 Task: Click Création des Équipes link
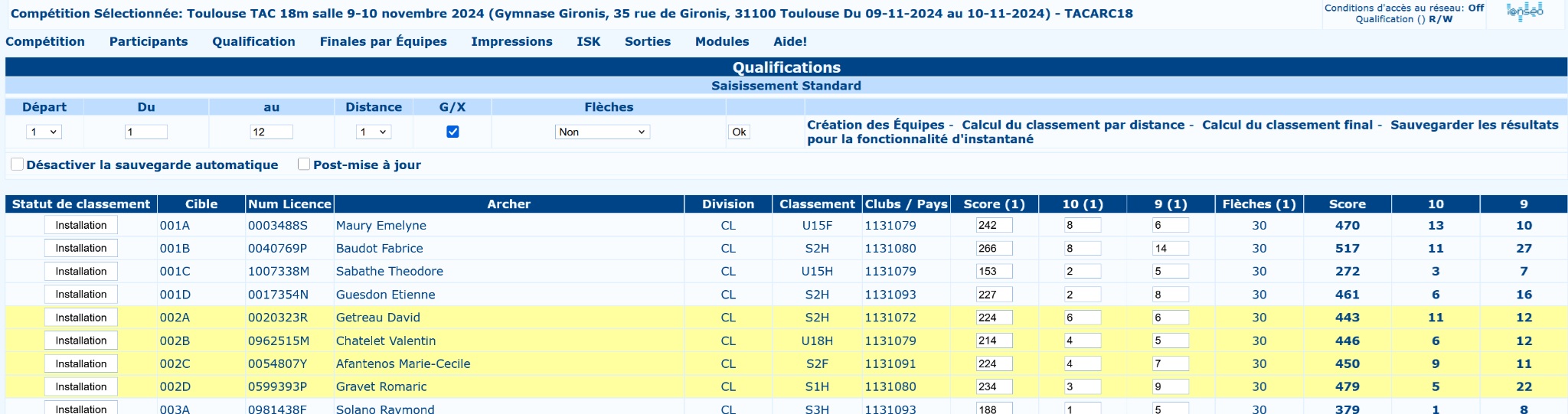pos(876,125)
